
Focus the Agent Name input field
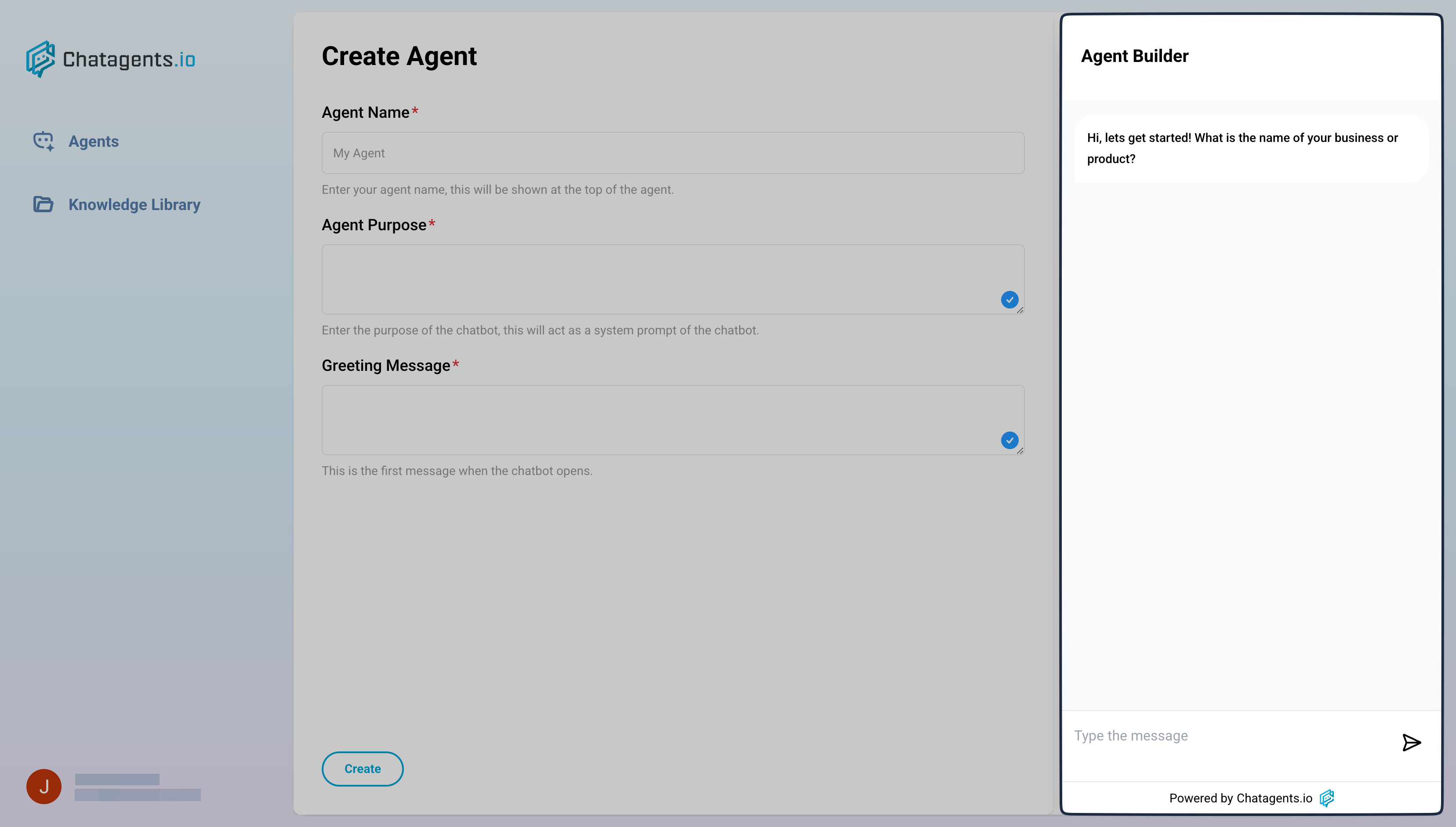(x=672, y=153)
